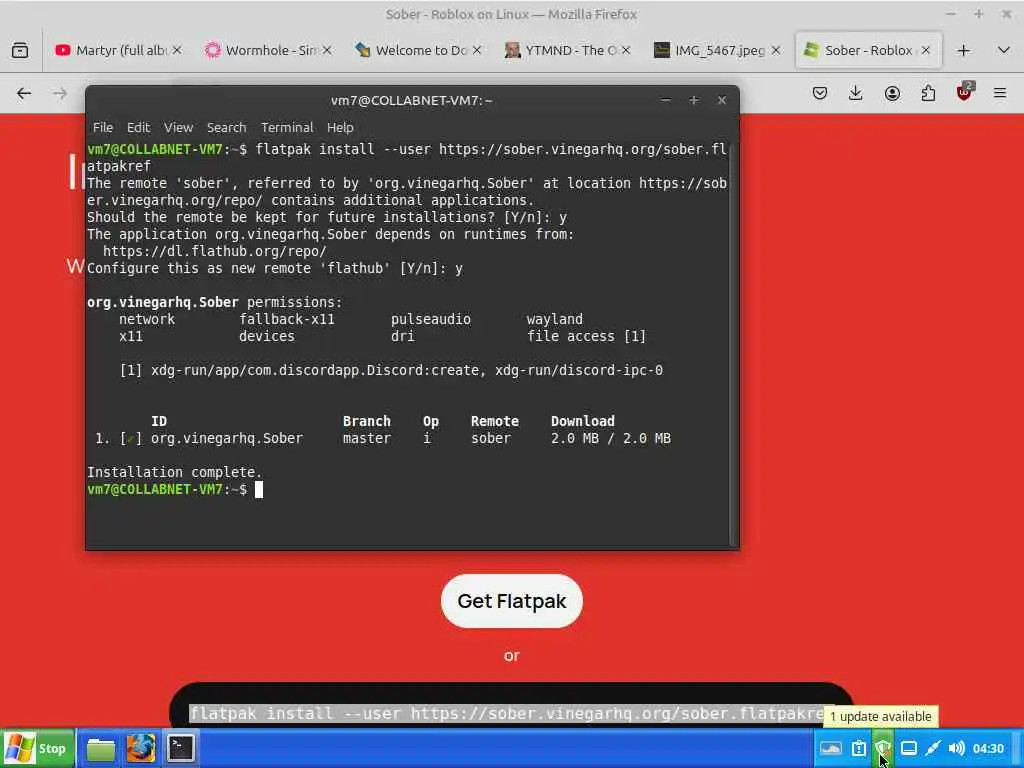Click the 'pulseaudio' permission text
The width and height of the screenshot is (1024, 768).
click(x=431, y=319)
